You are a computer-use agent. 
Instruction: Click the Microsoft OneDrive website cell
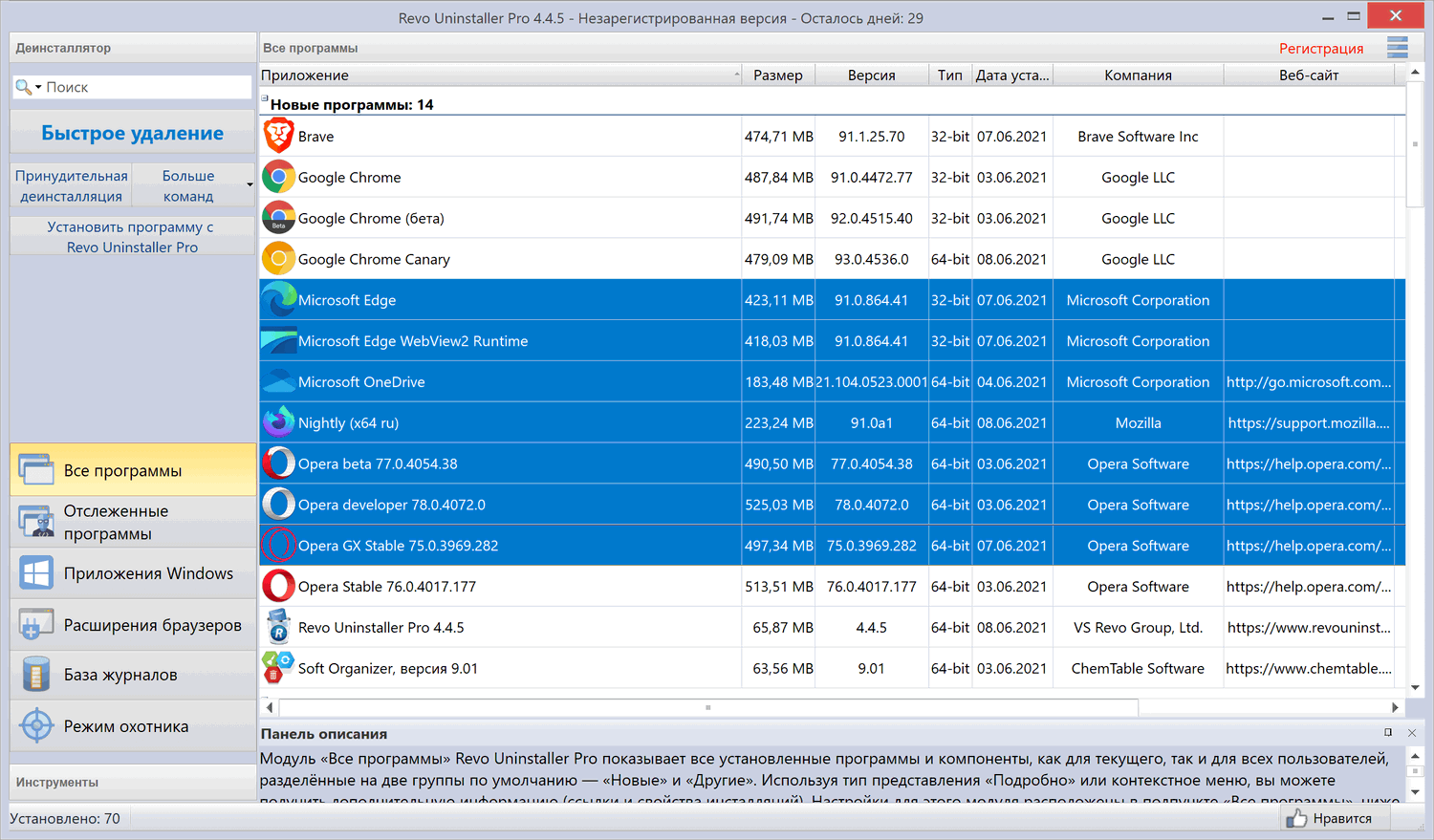(1309, 382)
